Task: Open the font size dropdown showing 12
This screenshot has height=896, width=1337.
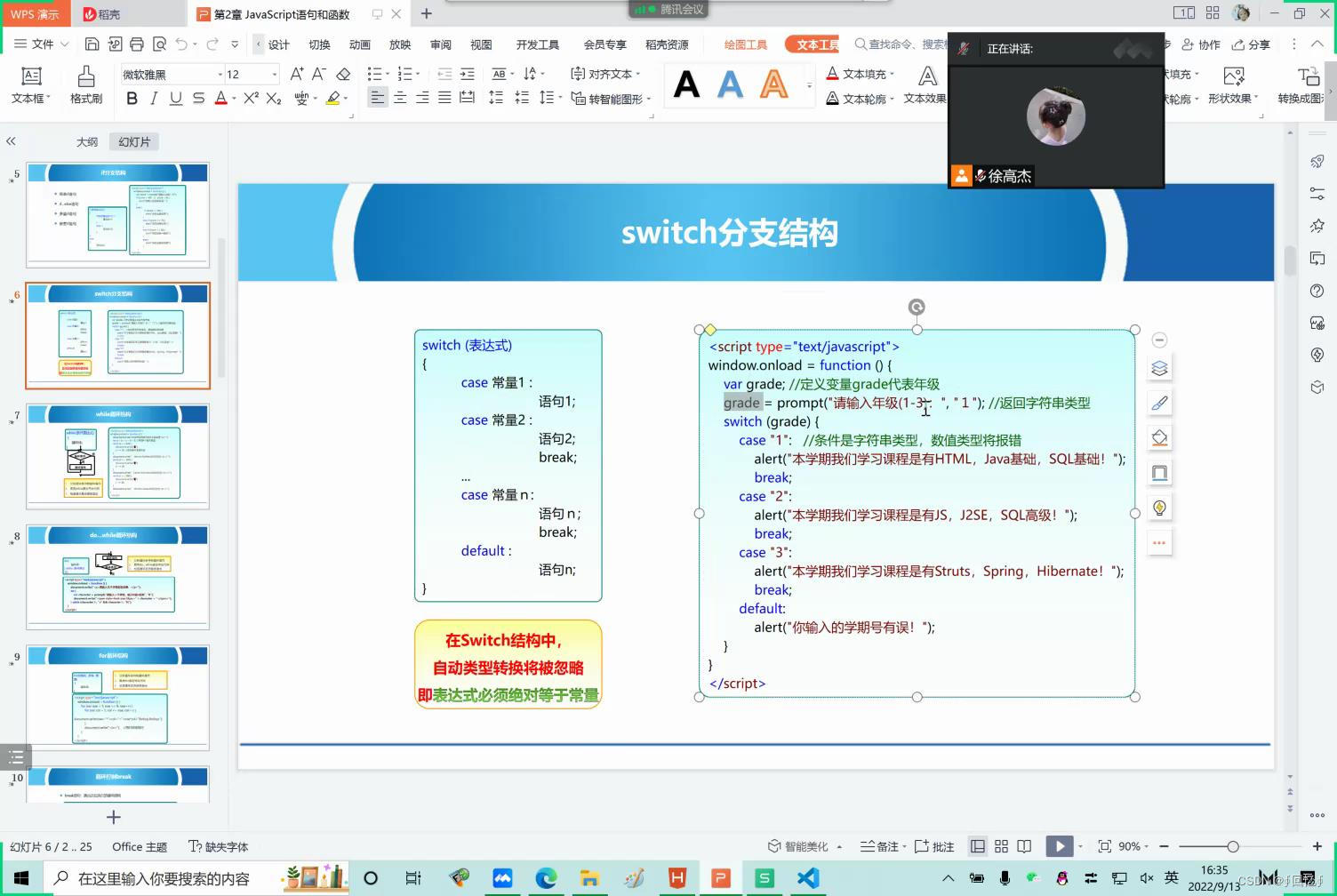Action: (275, 74)
